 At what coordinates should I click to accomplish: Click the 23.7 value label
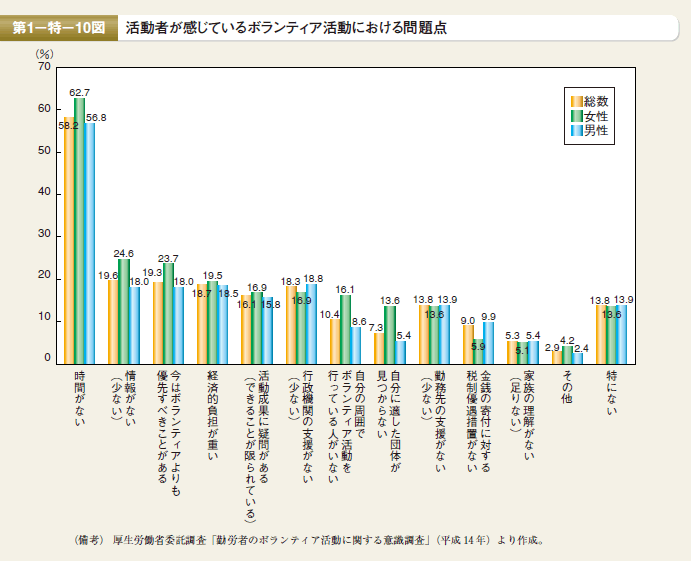click(168, 258)
